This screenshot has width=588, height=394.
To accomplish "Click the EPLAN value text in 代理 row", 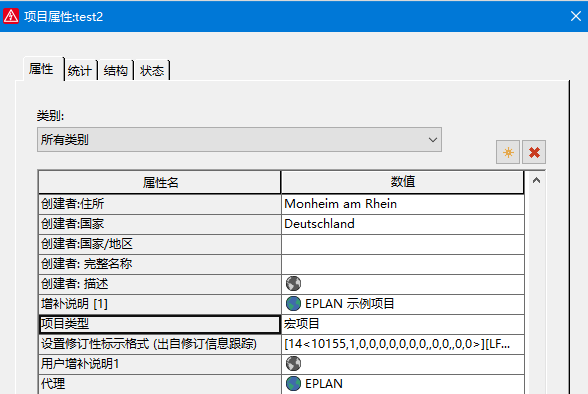I will tap(324, 384).
